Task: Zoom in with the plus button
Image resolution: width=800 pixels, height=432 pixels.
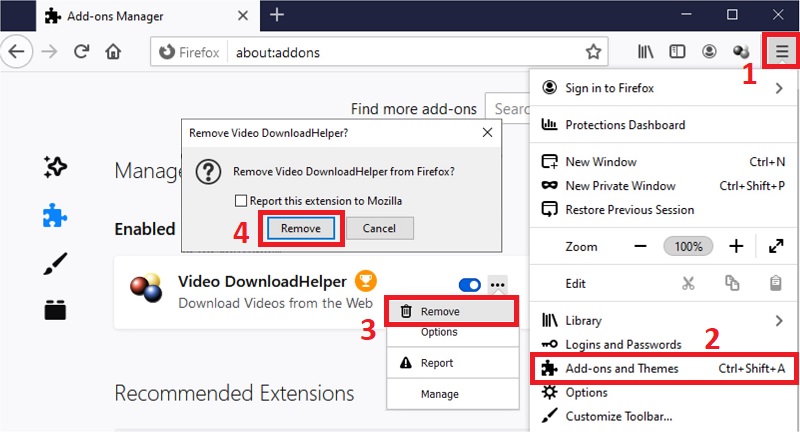Action: 736,246
